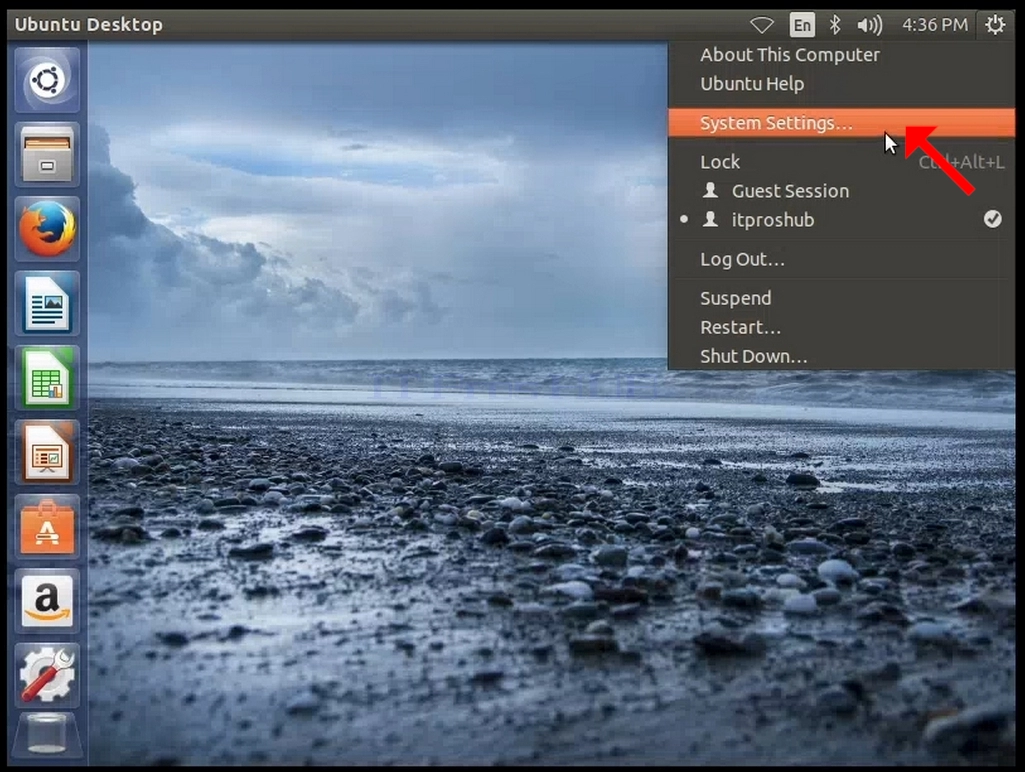Expand the En keyboard language indicator
The width and height of the screenshot is (1025, 772).
click(x=802, y=25)
